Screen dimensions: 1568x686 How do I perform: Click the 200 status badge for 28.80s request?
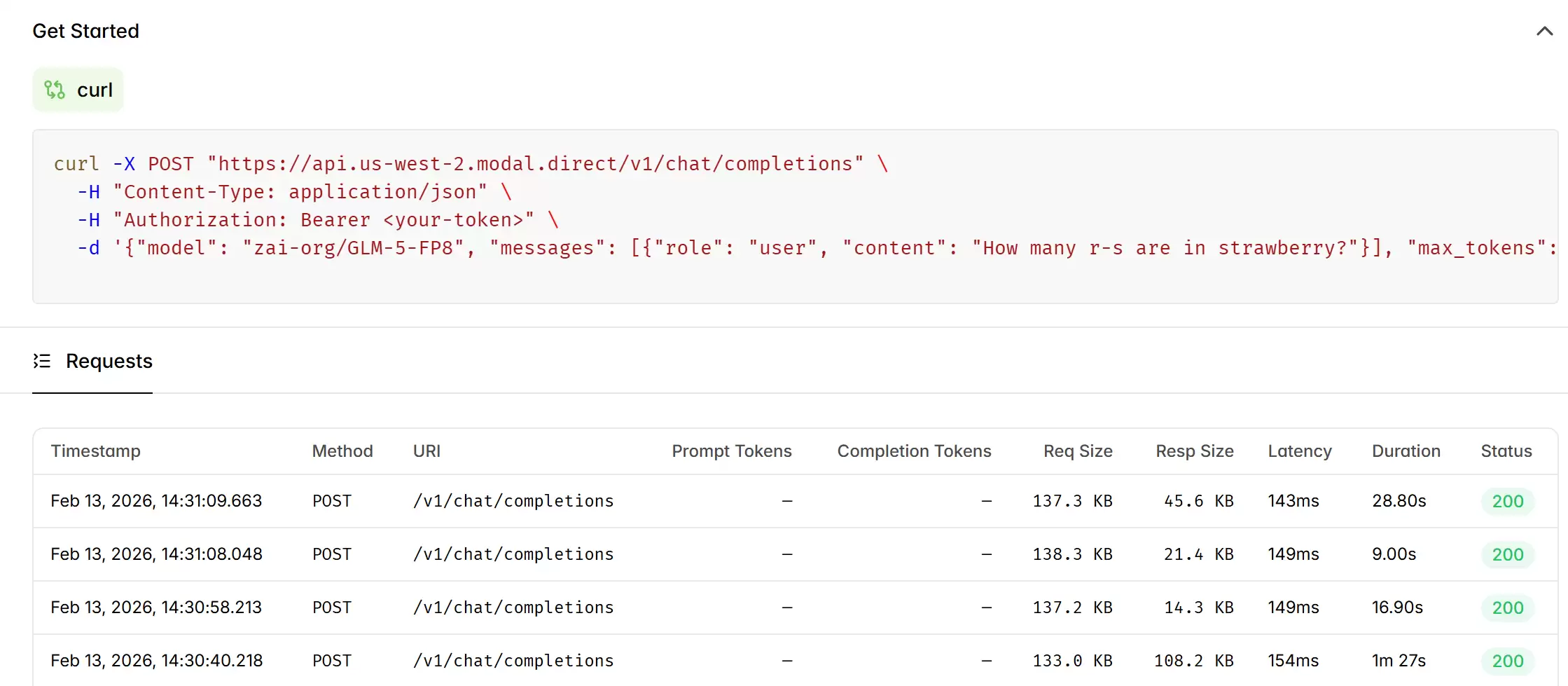[1507, 502]
